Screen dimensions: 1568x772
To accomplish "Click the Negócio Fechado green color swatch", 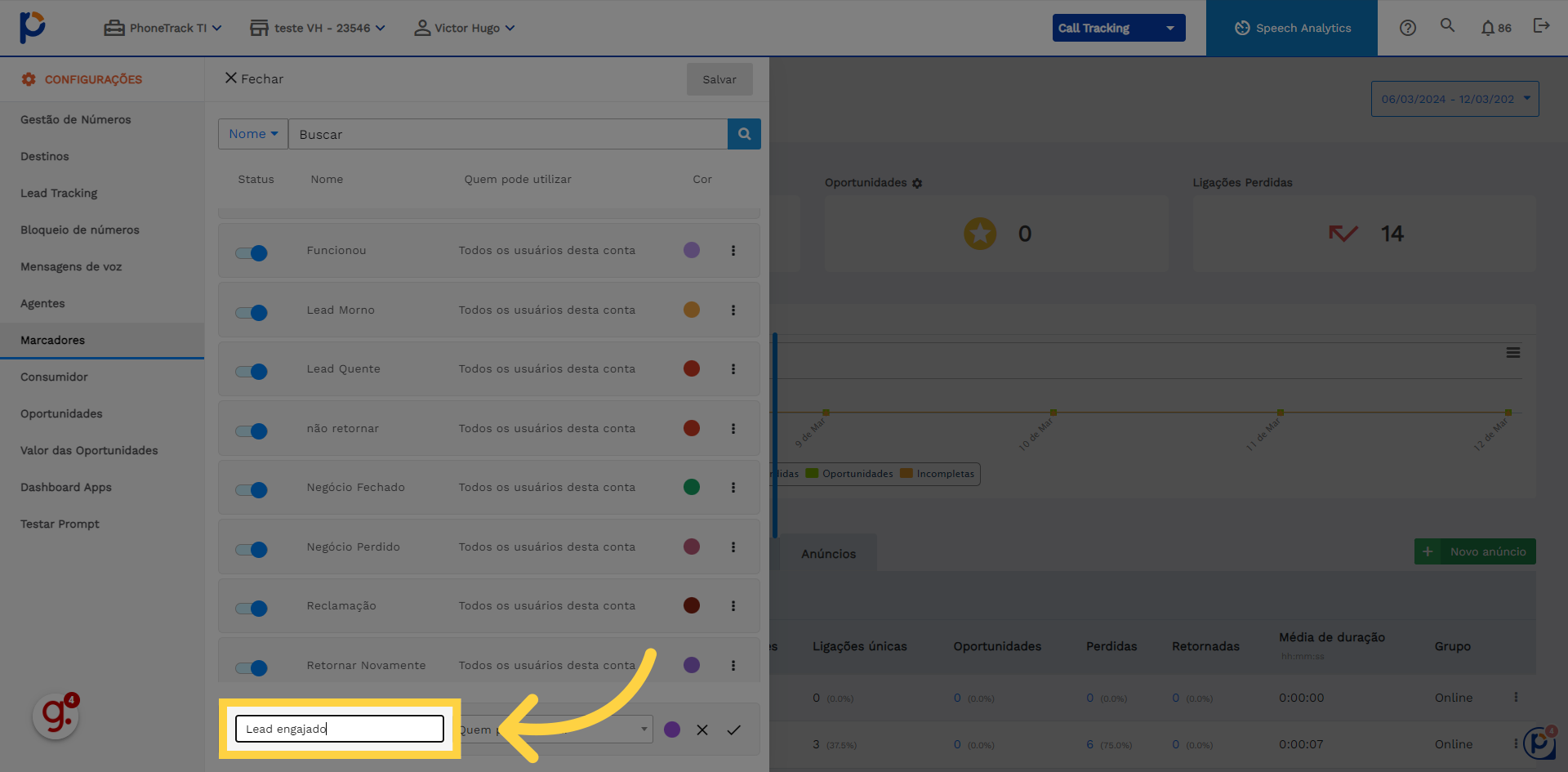I will tap(692, 487).
